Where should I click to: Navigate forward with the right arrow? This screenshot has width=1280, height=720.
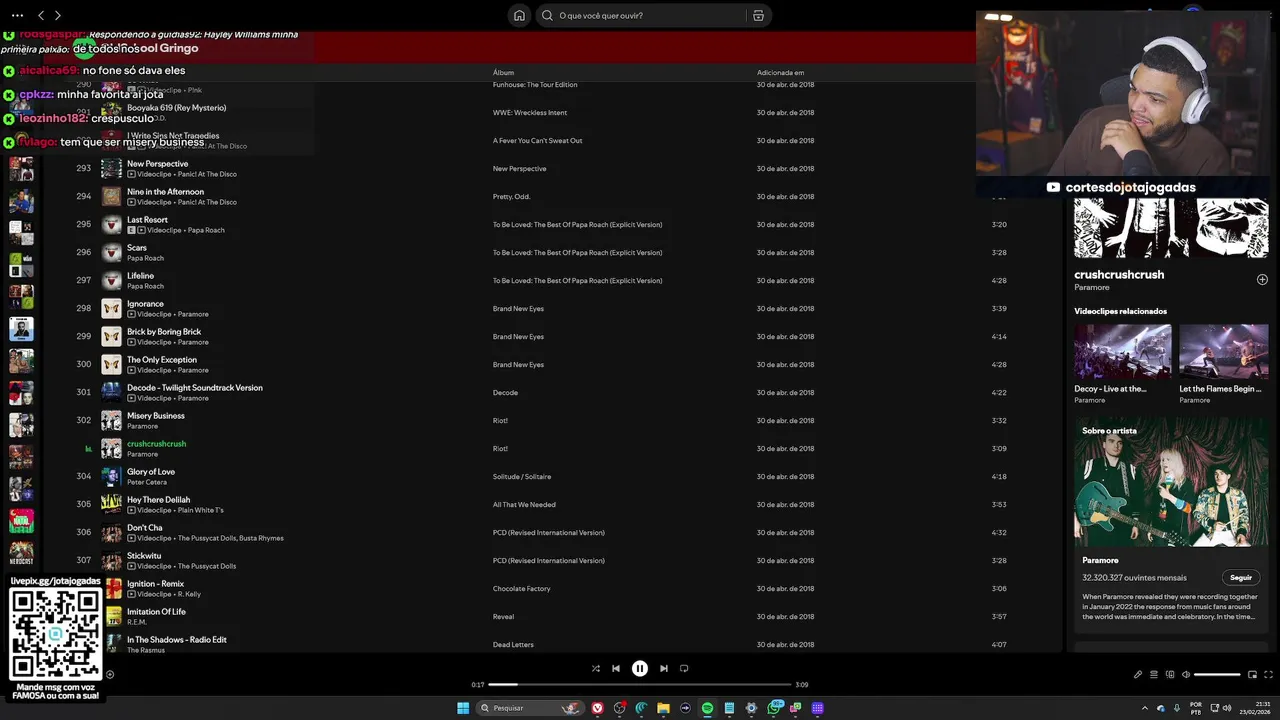click(58, 15)
